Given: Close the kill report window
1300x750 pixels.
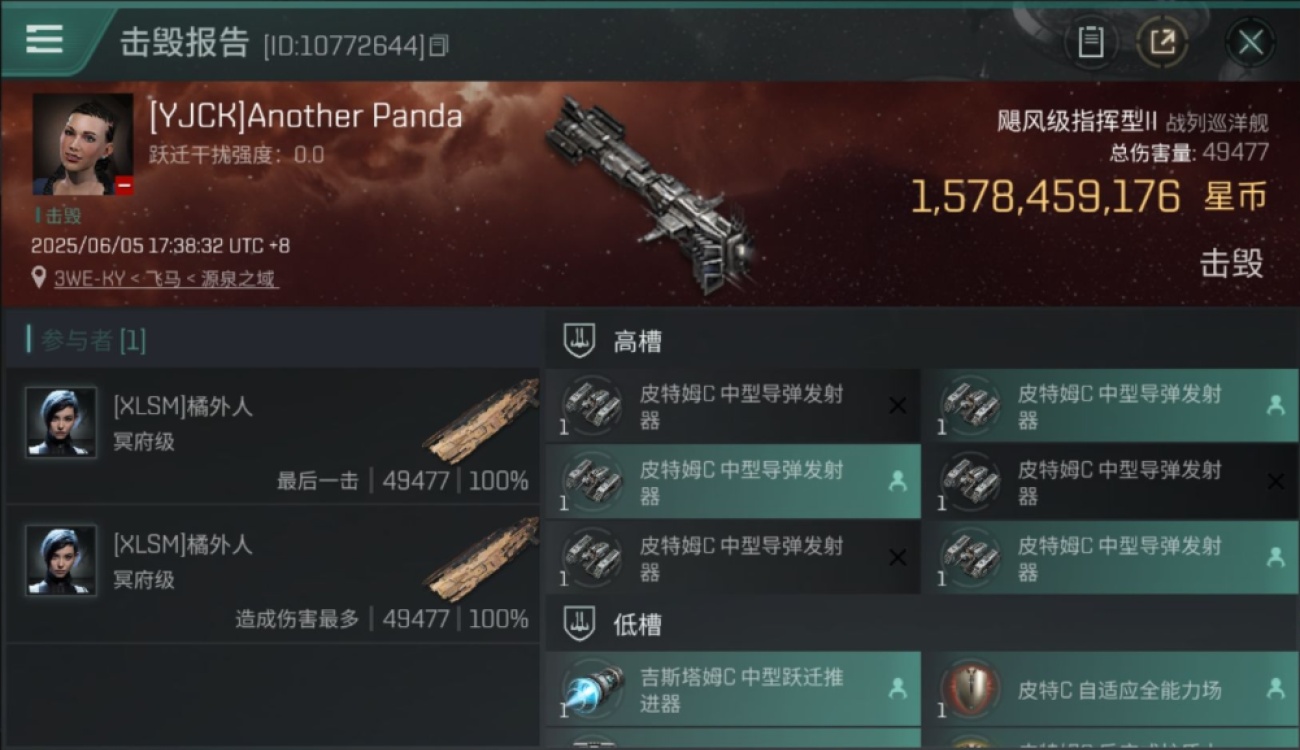Looking at the screenshot, I should pyautogui.click(x=1250, y=42).
